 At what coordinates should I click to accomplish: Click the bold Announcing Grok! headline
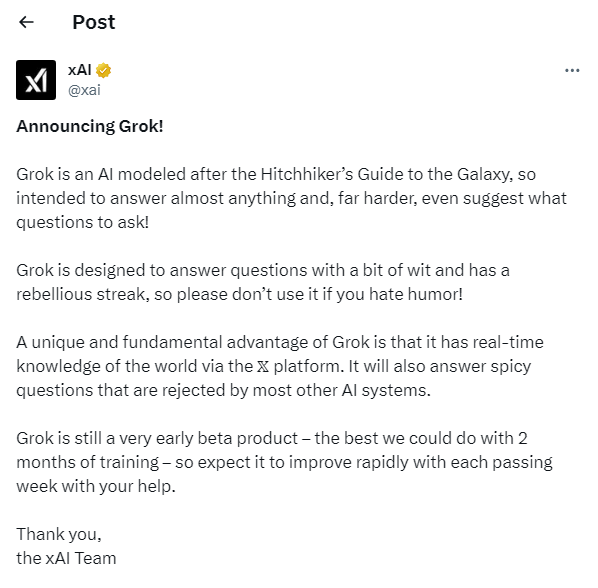click(90, 126)
